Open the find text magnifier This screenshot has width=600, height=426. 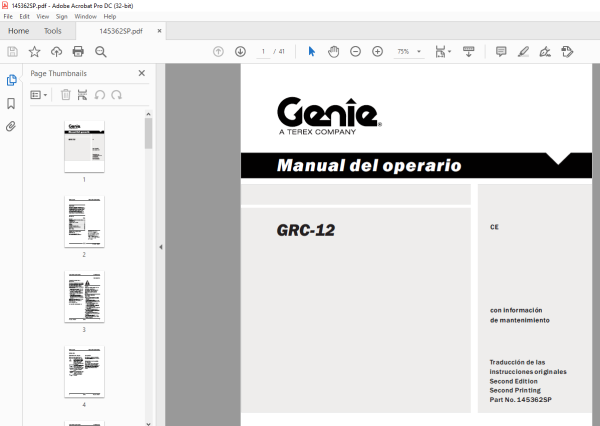(101, 52)
